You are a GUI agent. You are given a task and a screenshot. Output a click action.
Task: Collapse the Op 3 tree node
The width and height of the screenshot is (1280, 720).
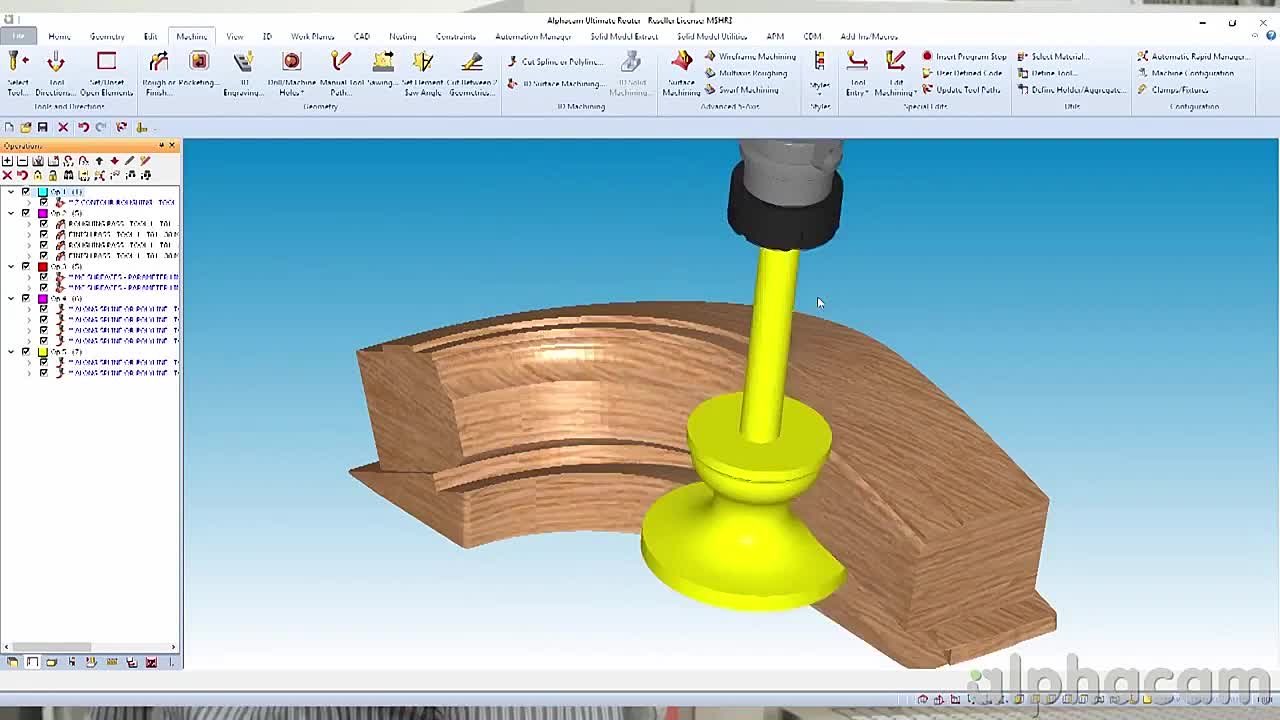11,266
